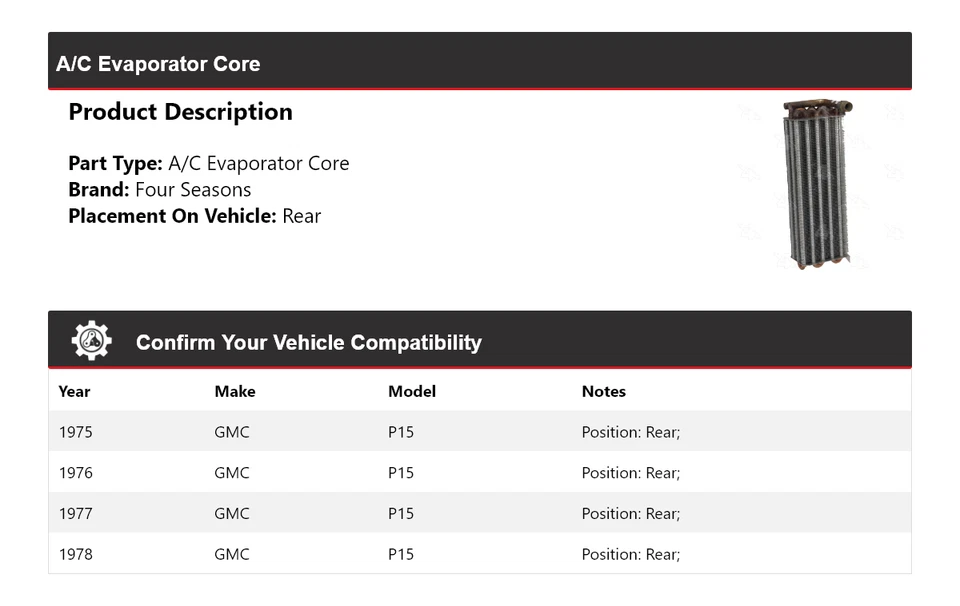Click Position: Rear note in 1975 row
This screenshot has height=606, width=960.
(630, 432)
